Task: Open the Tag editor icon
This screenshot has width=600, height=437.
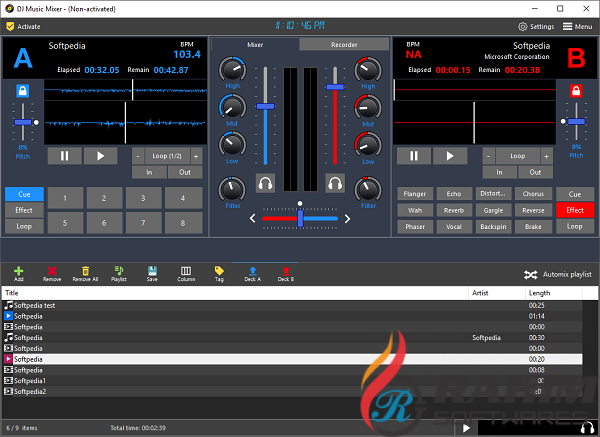Action: 219,273
